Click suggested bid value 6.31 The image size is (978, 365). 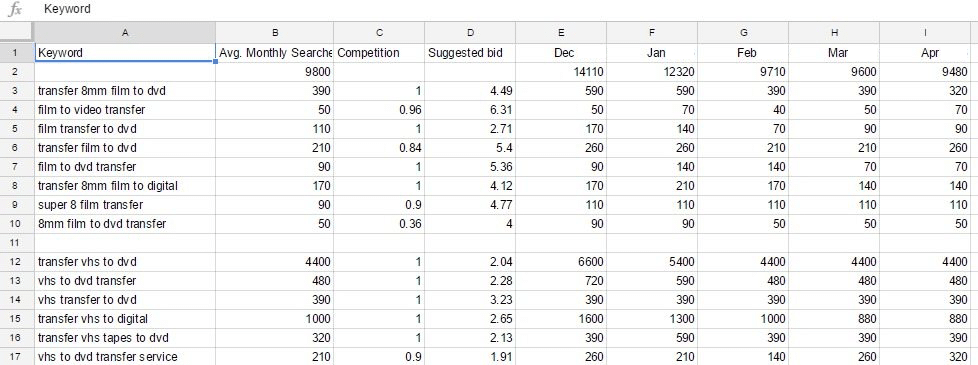(x=470, y=110)
